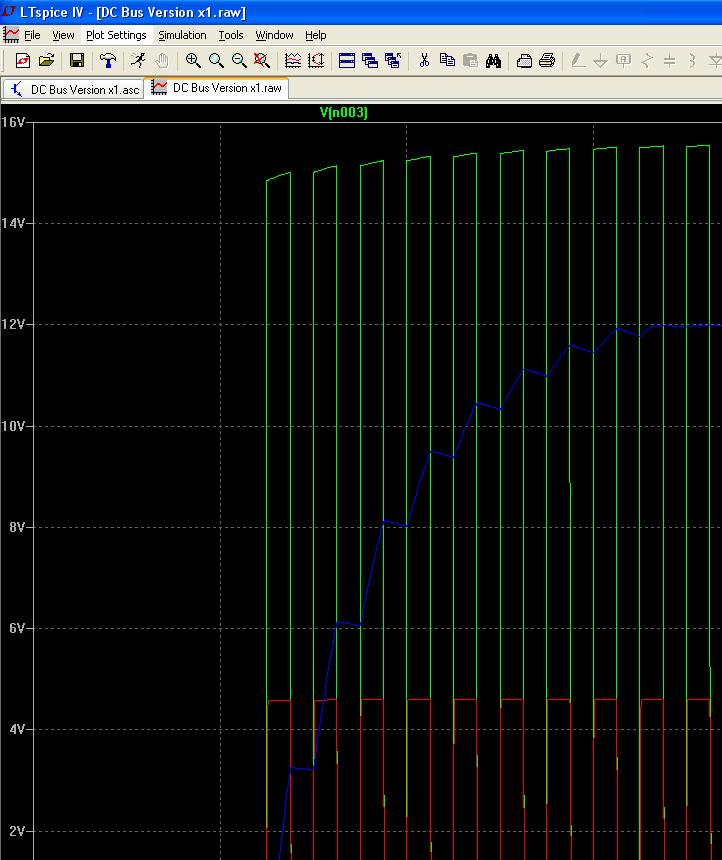The width and height of the screenshot is (722, 860).
Task: Click the Zoom to Fit crossed magnifier icon
Action: 262,60
